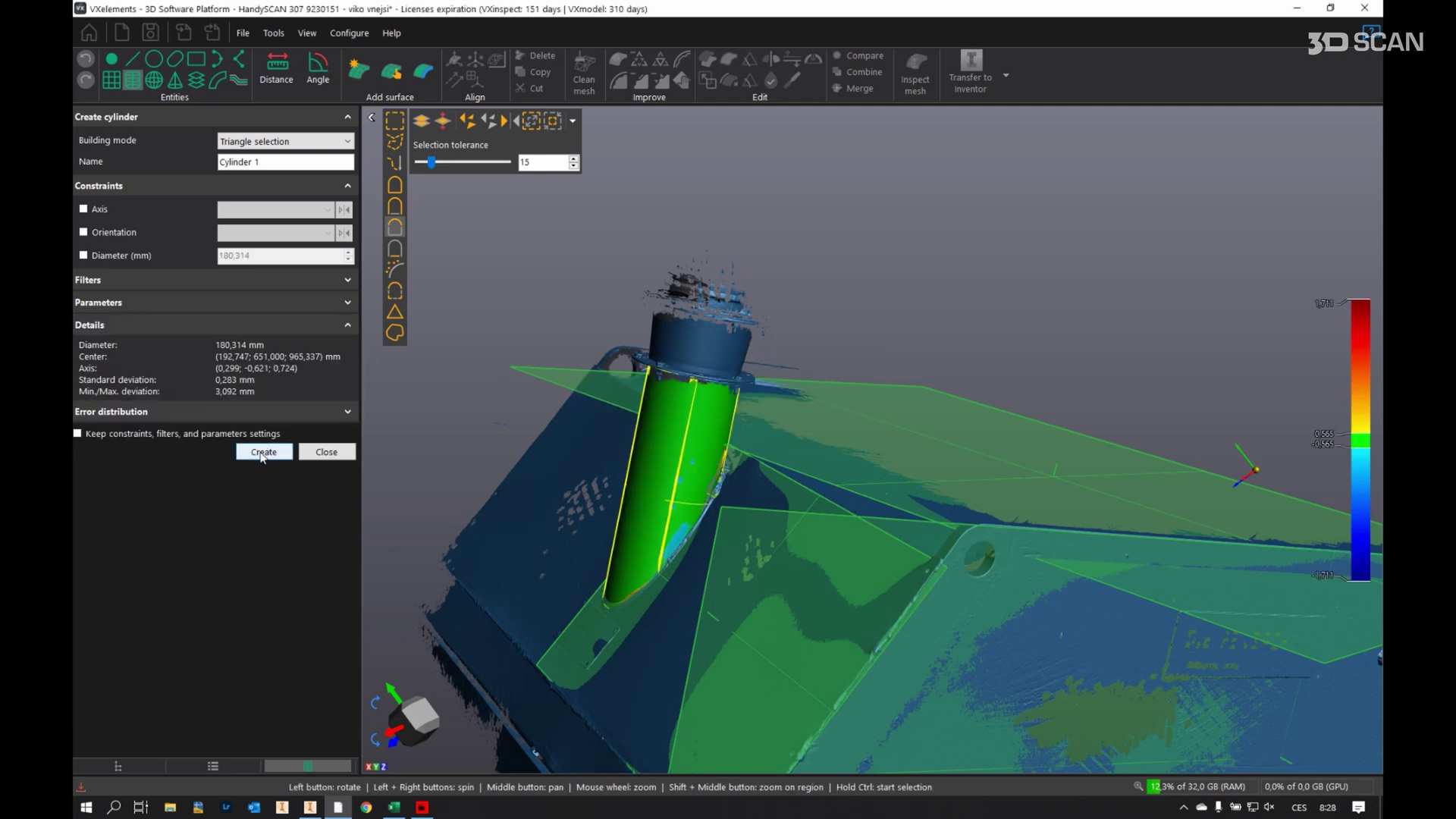Select the rectangle selection tool

394,121
